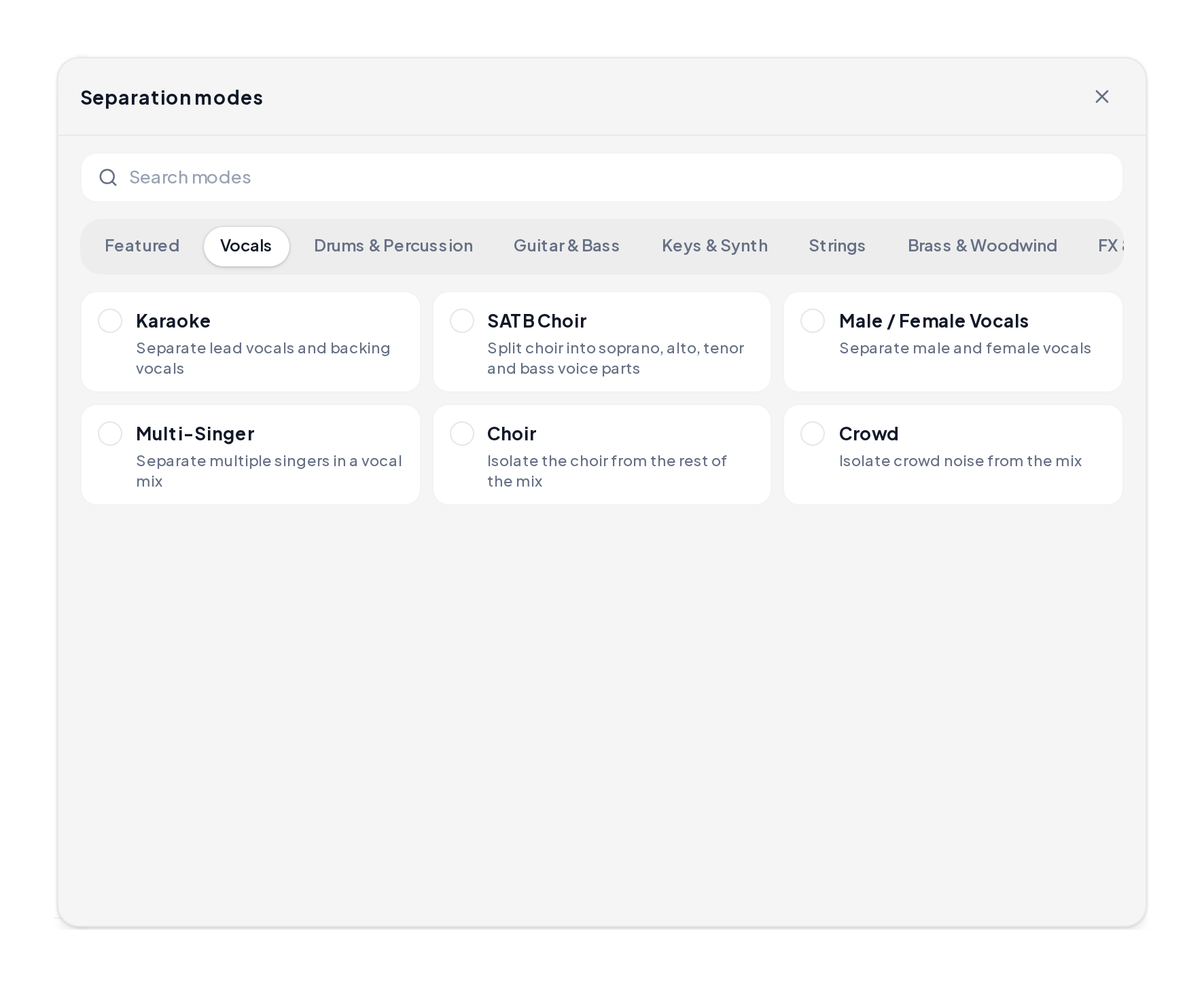
Task: Click the 'Separate male and female vocals' text
Action: 965,348
